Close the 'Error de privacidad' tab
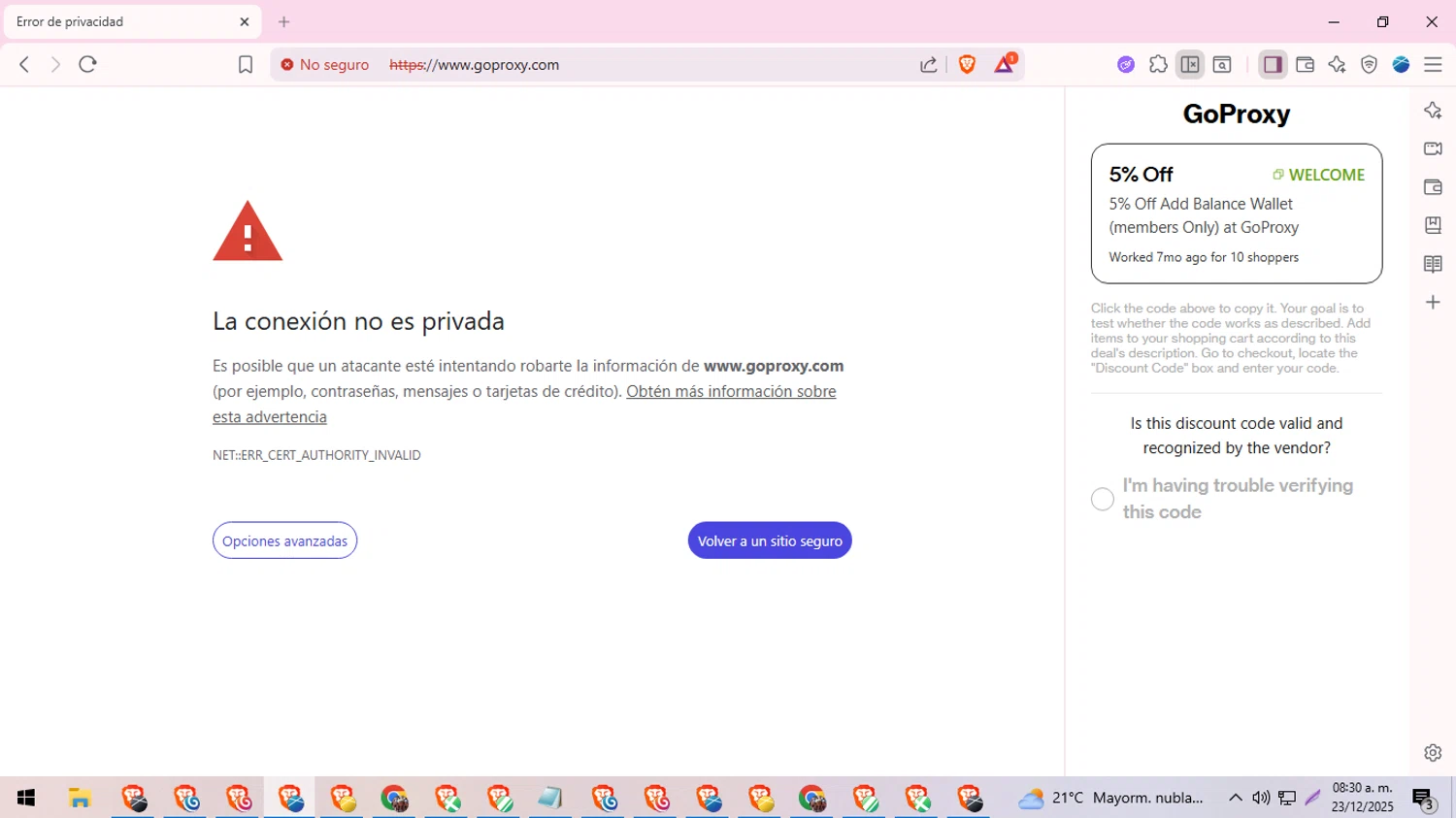Screen dimensions: 1456x818 tap(245, 21)
